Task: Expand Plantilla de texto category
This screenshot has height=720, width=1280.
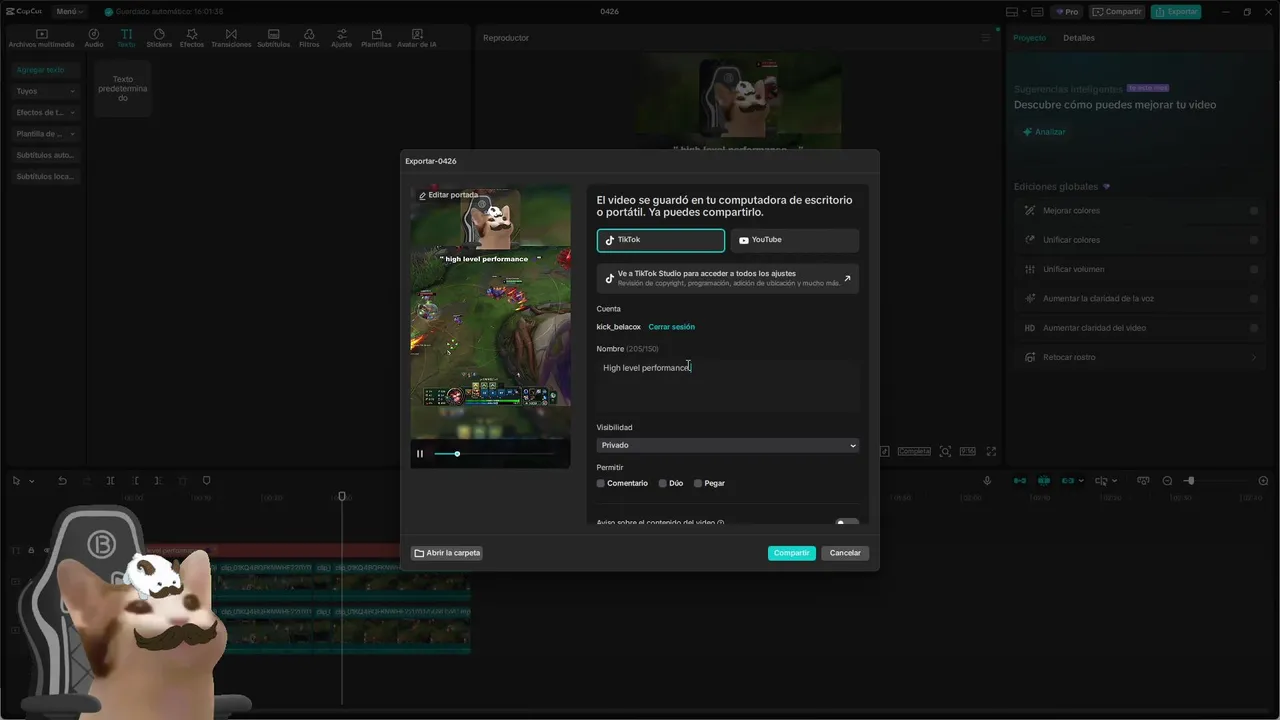Action: (x=46, y=134)
